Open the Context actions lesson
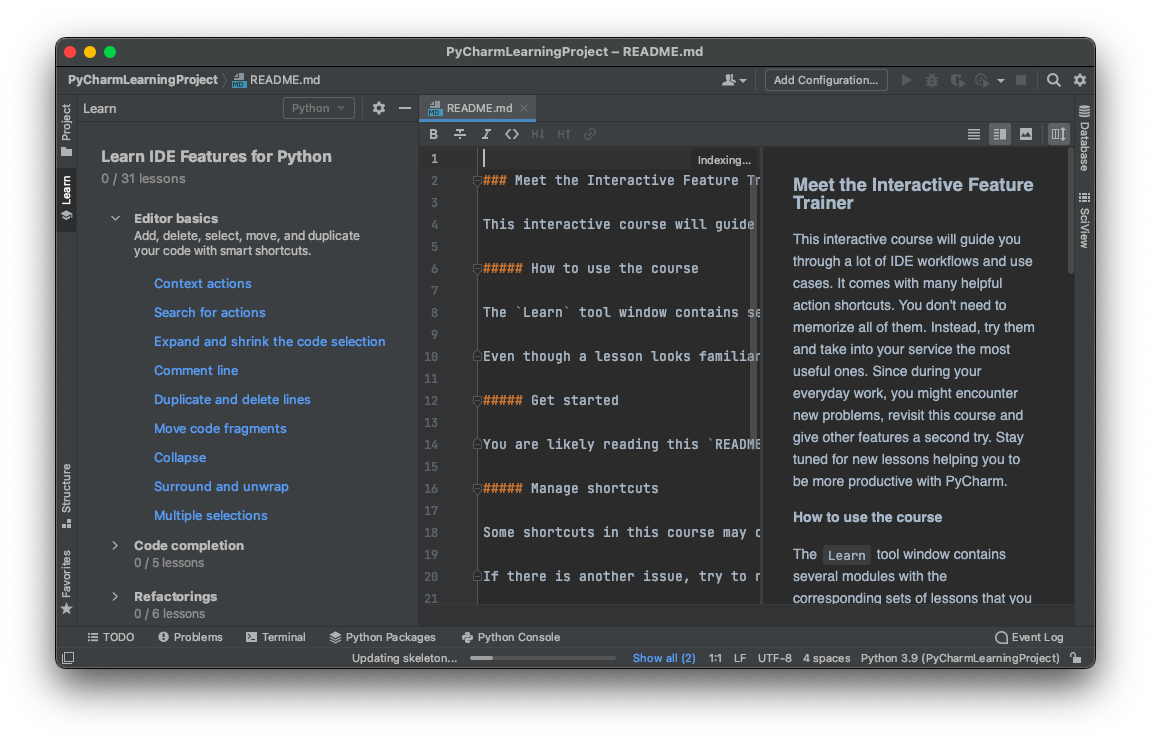Image resolution: width=1151 pixels, height=742 pixels. pyautogui.click(x=203, y=283)
